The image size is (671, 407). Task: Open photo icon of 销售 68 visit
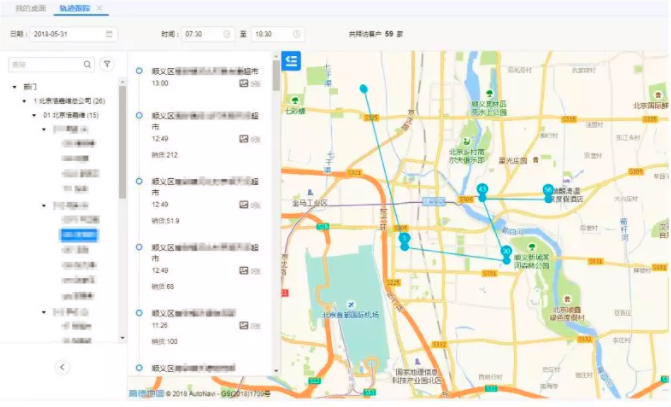coord(243,270)
